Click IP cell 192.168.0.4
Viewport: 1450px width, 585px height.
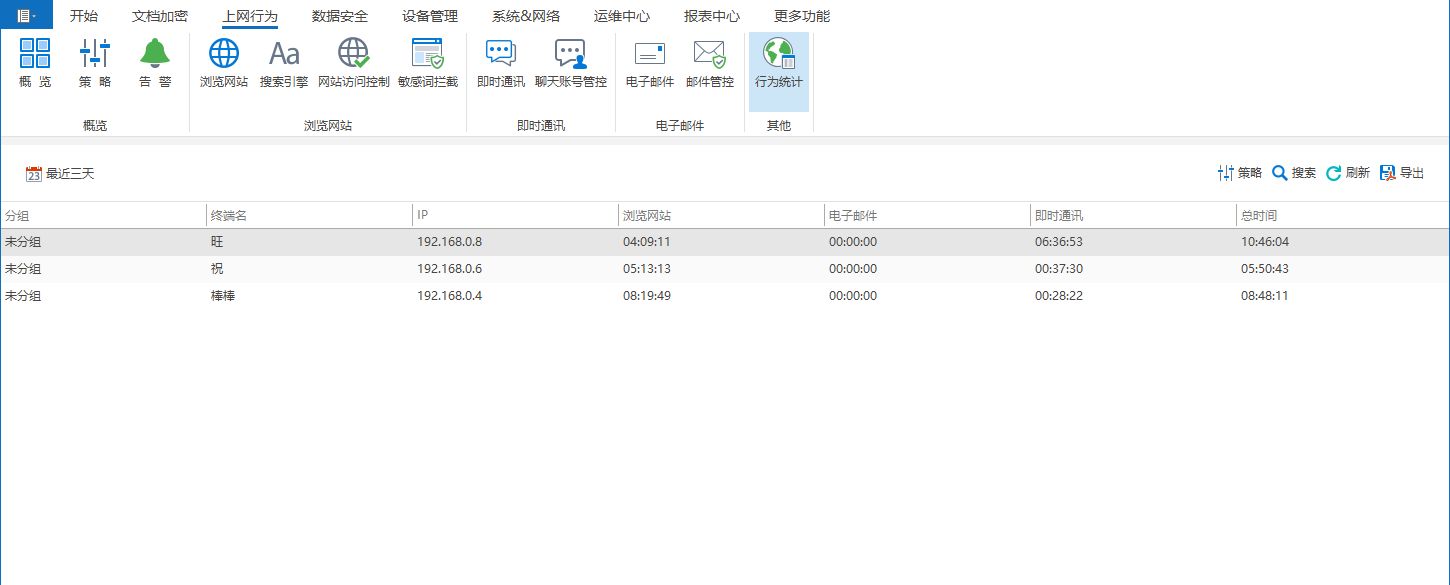450,296
